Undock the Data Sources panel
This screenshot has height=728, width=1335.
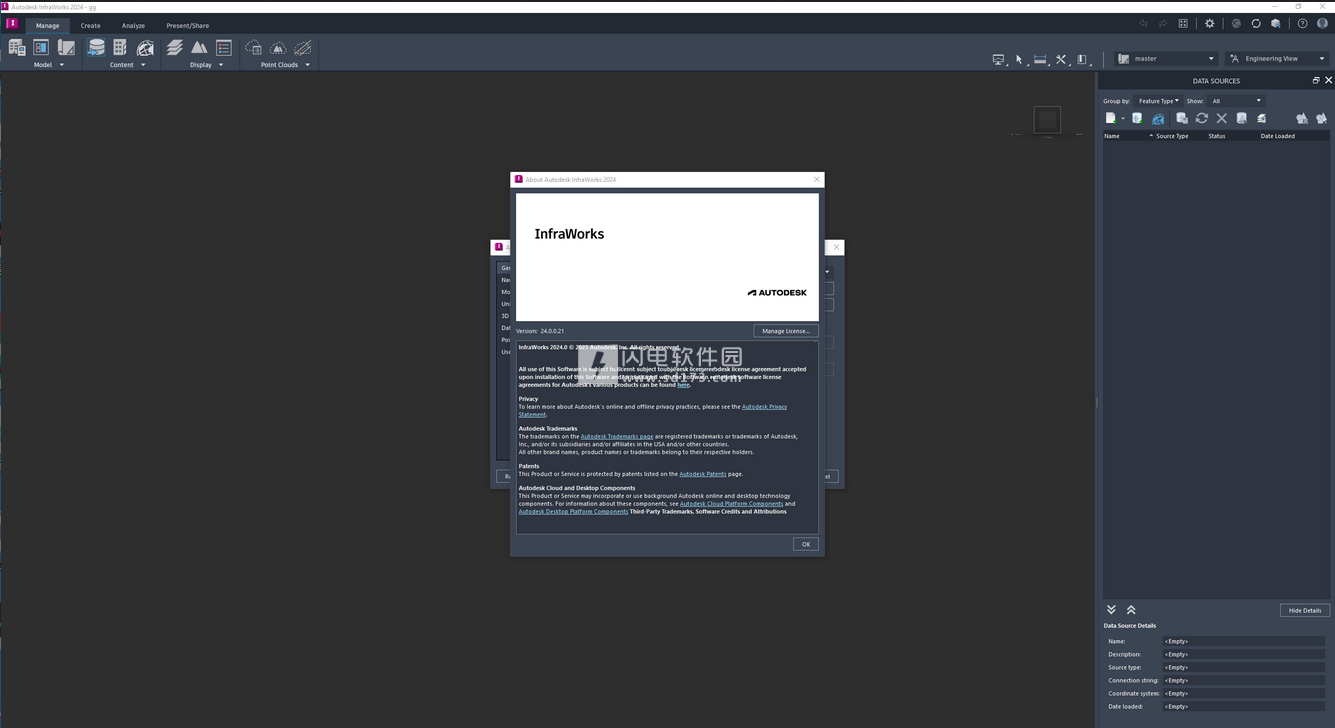(x=1316, y=81)
